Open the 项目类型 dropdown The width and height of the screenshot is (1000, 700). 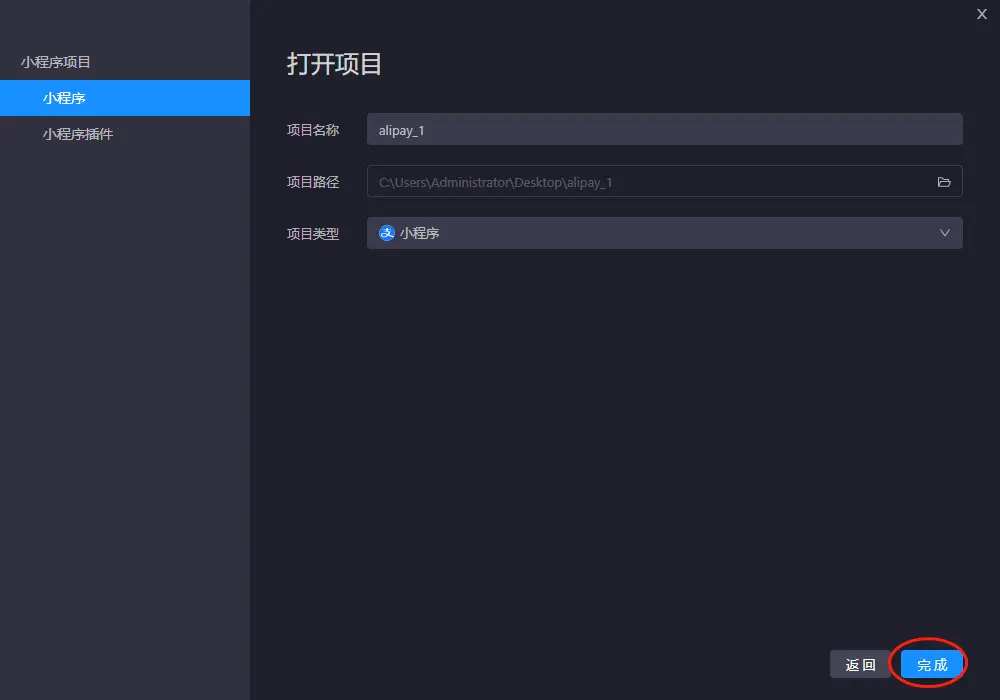(x=665, y=233)
